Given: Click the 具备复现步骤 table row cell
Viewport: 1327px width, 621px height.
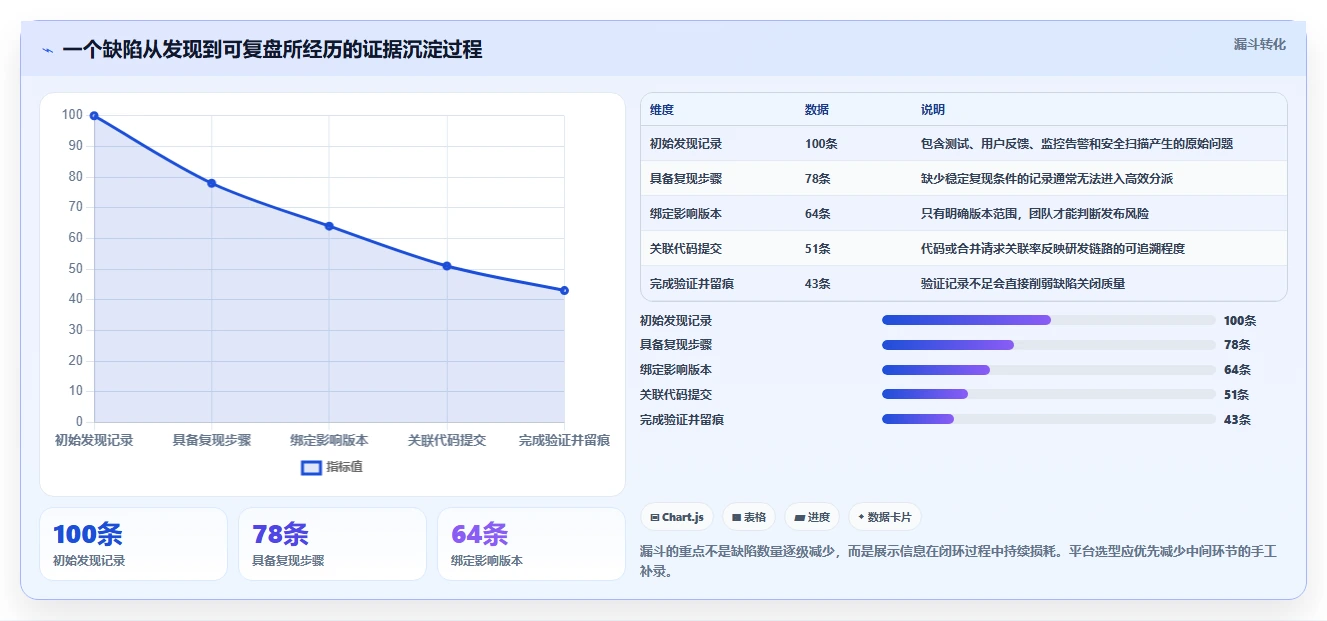Looking at the screenshot, I should coord(686,179).
